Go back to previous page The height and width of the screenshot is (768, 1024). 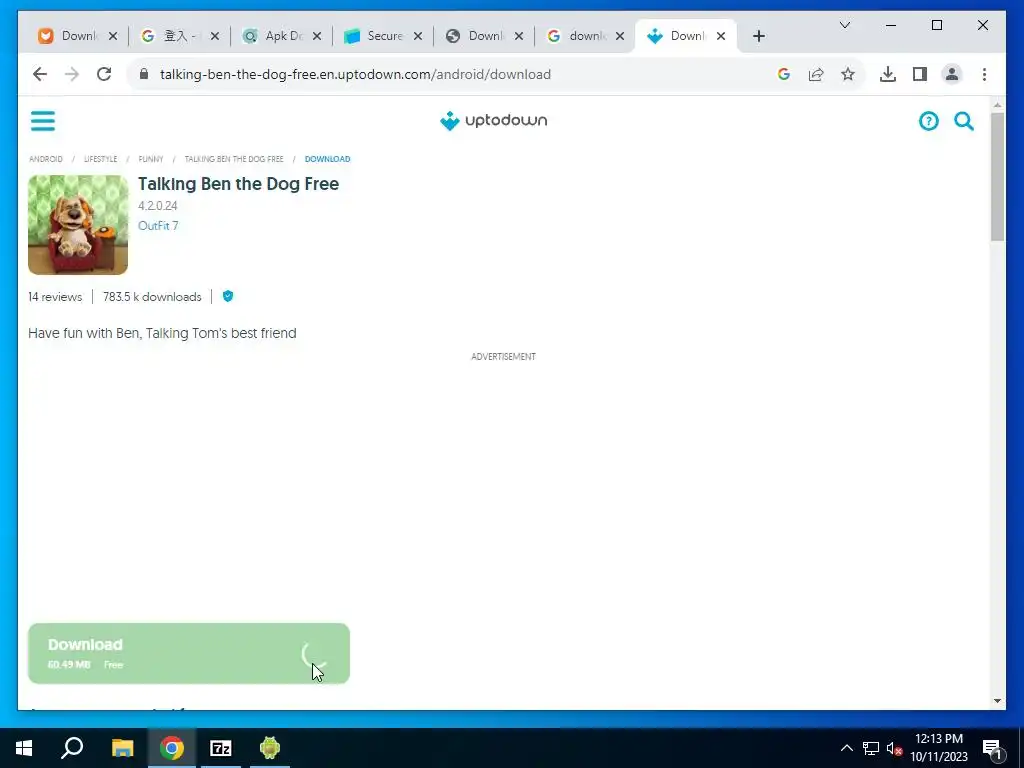40,74
